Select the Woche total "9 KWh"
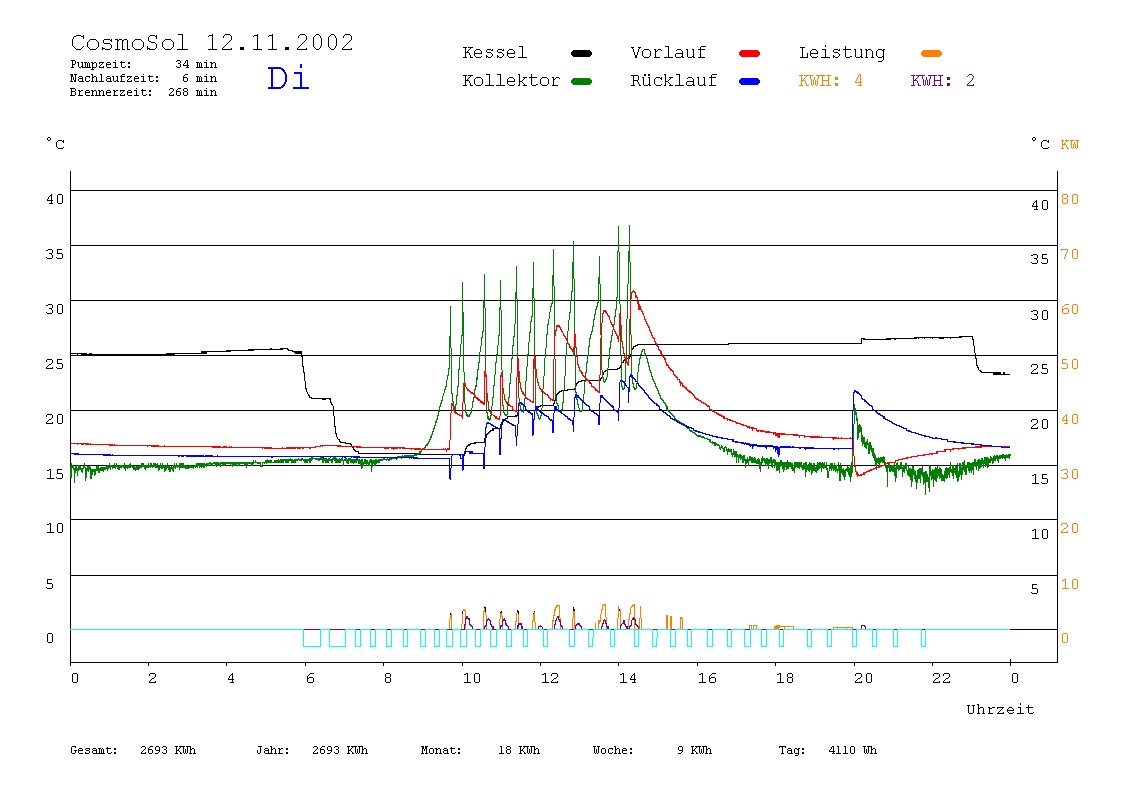The width and height of the screenshot is (1148, 812). click(695, 750)
